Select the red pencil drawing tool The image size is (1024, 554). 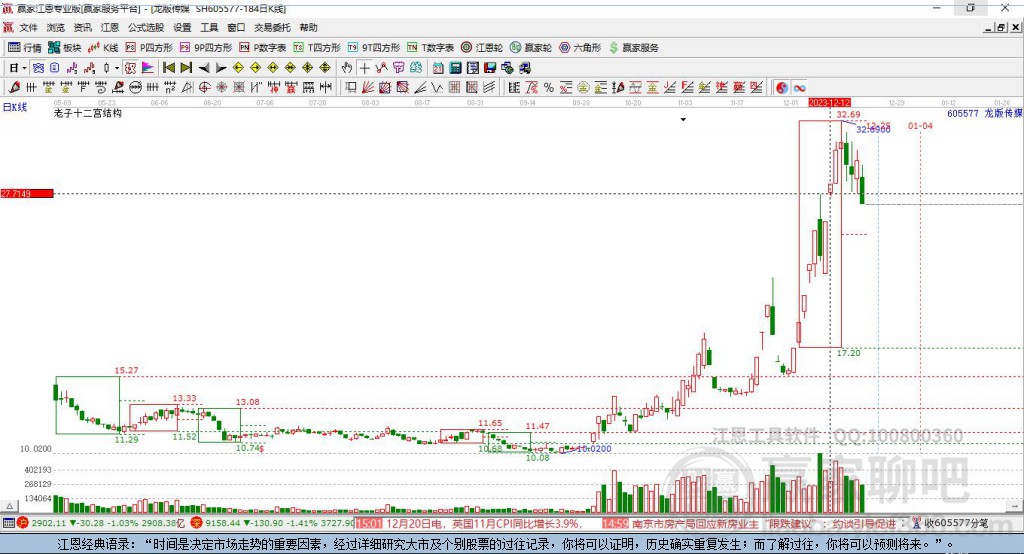(14, 88)
